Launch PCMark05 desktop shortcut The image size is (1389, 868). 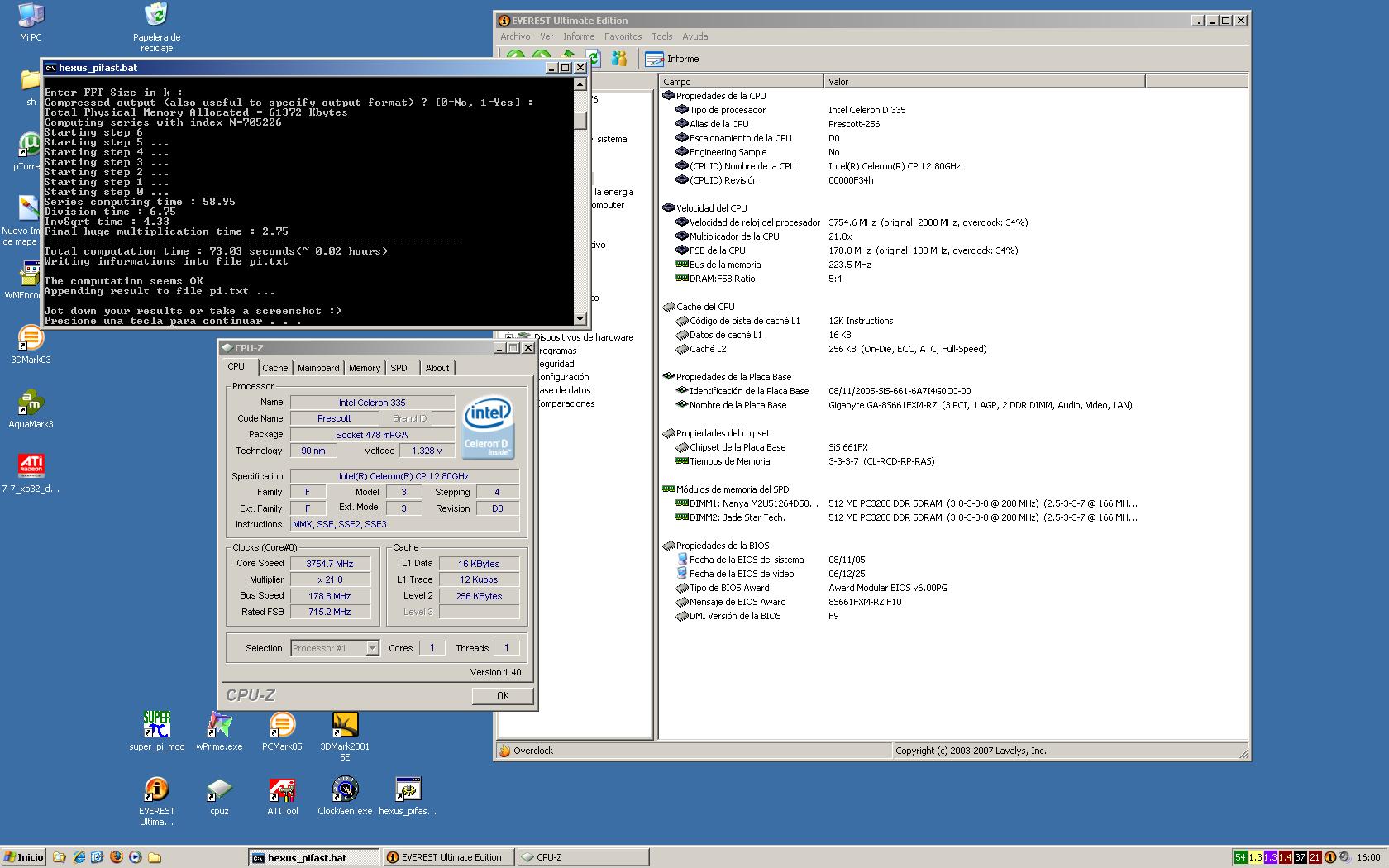[x=282, y=732]
